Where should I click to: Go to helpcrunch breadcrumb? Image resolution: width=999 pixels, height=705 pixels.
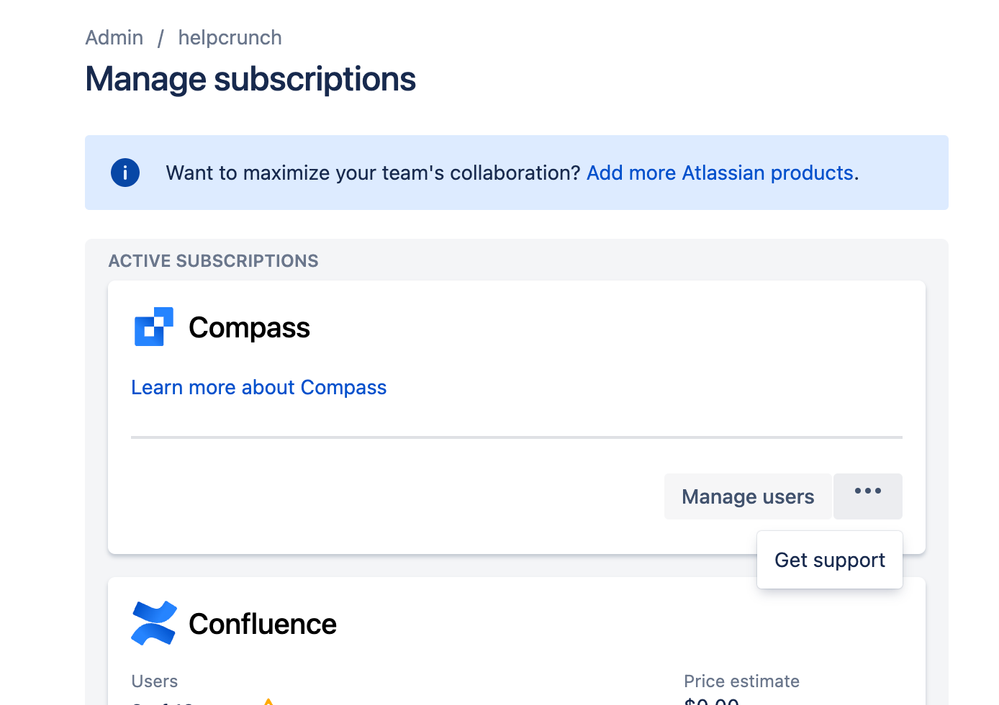pos(230,38)
